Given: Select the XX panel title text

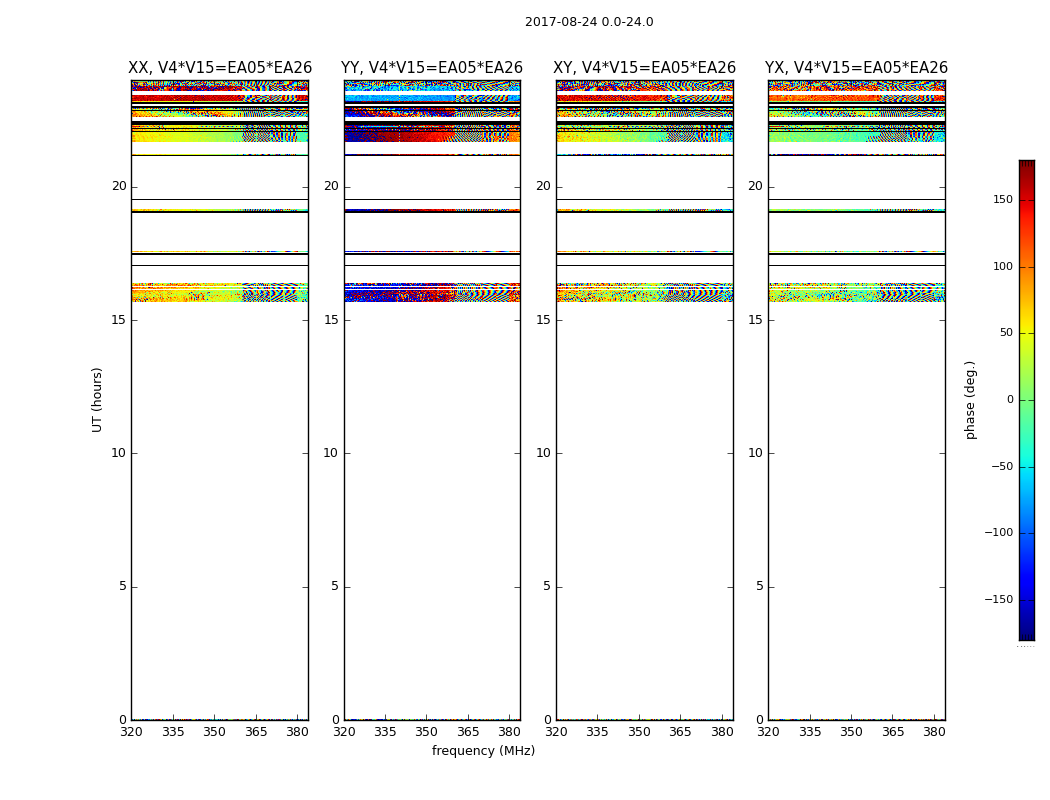Looking at the screenshot, I should point(220,68).
